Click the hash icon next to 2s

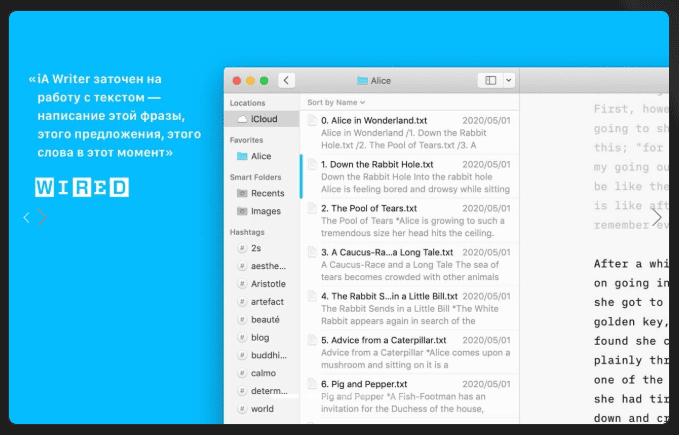(x=242, y=248)
